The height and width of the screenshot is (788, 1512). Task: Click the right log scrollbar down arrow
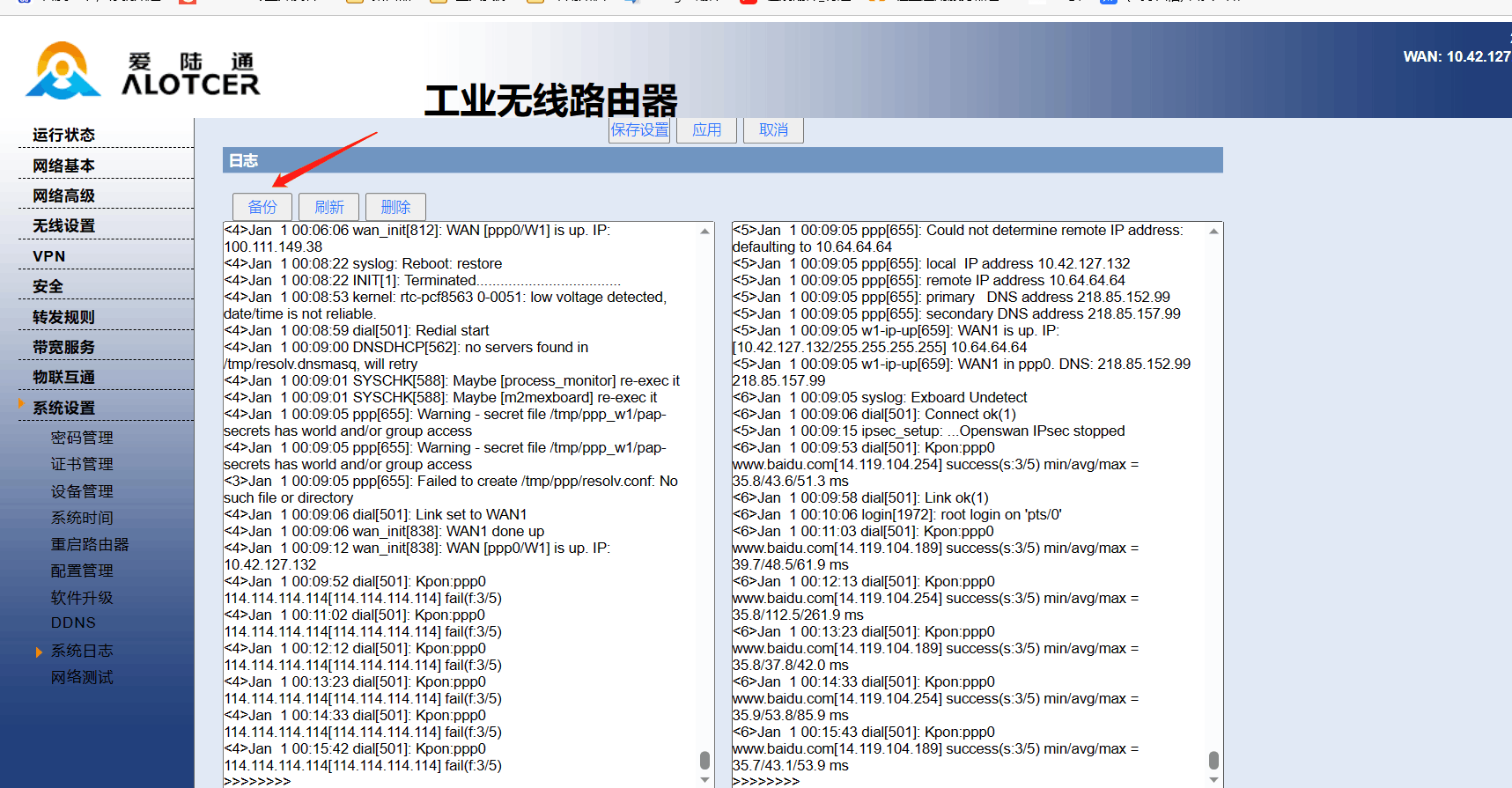(1213, 779)
